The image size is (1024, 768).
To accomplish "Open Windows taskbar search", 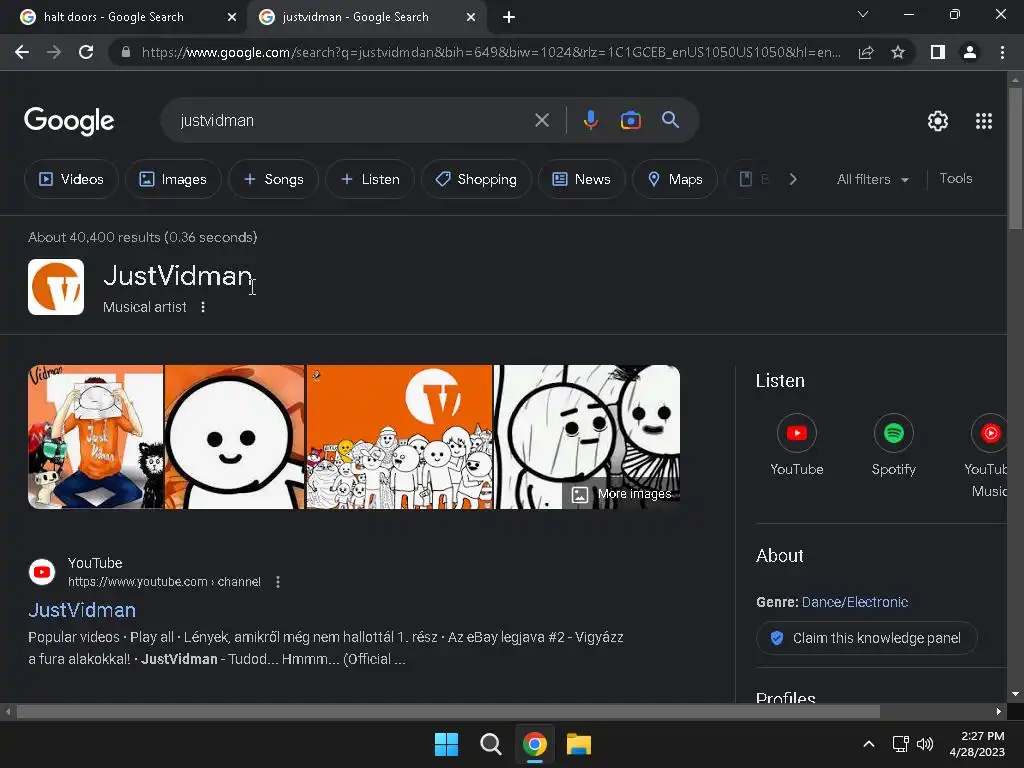I will pos(490,744).
